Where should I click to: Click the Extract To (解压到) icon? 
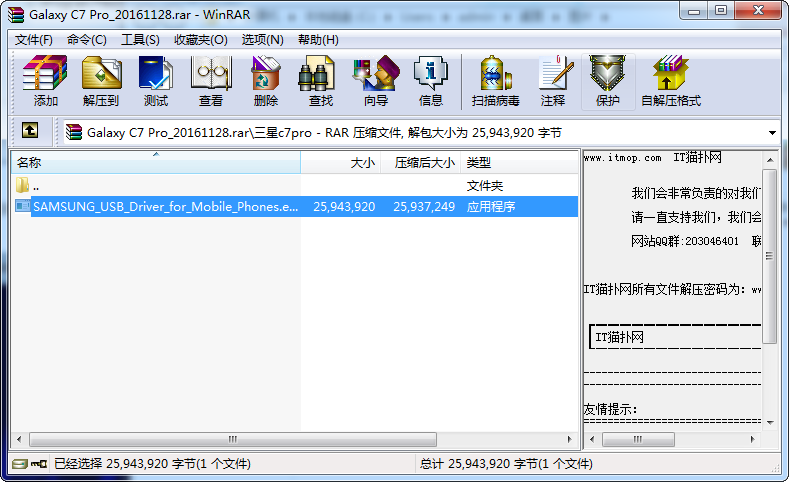coord(101,73)
